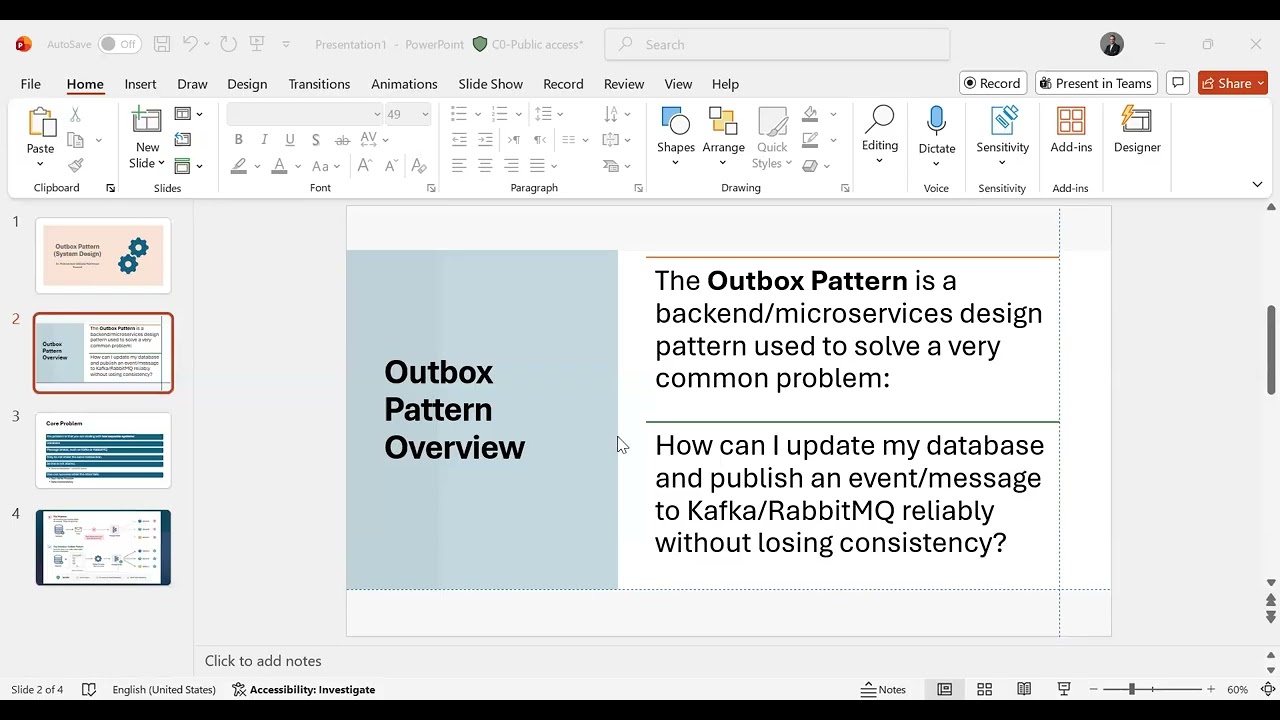Open the Add-ins pane
This screenshot has width=1280, height=720.
coord(1071,130)
